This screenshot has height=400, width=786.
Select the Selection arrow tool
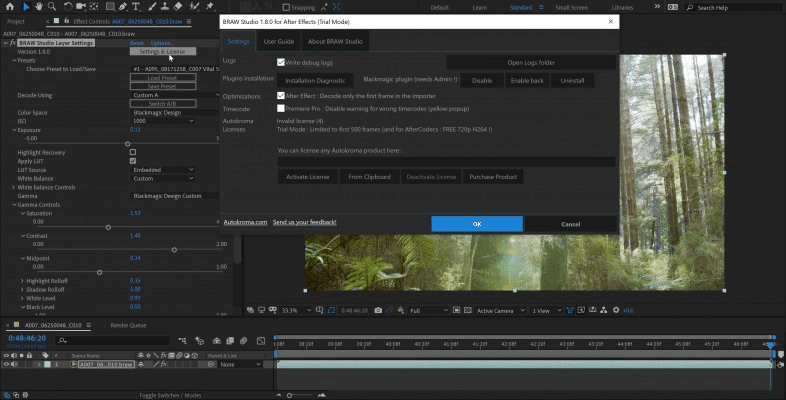tap(26, 7)
